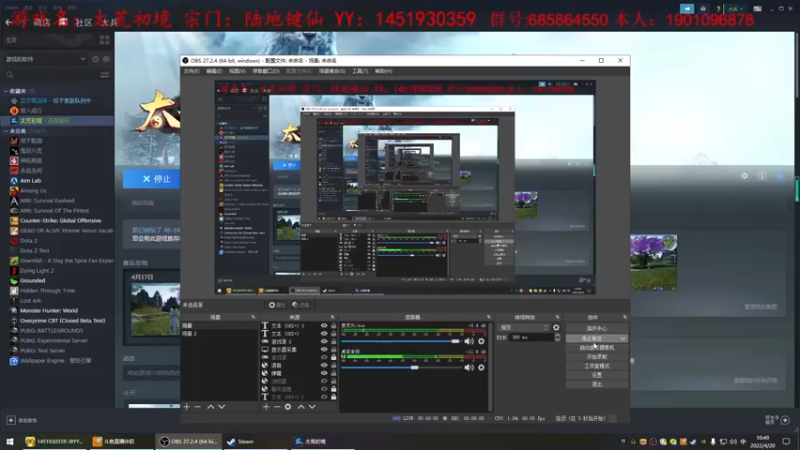Select Counter-Strike: Global Offensive in library
Viewport: 800px width, 450px height.
click(60, 220)
